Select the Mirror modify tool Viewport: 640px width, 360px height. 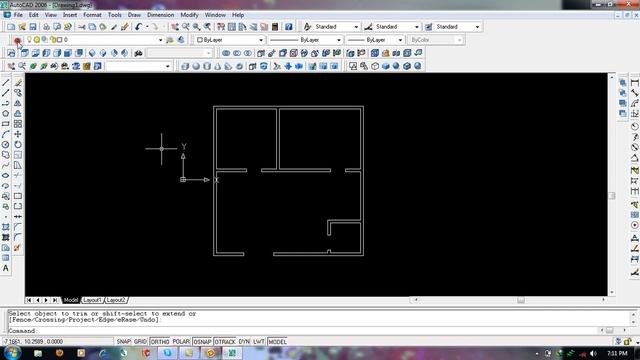tap(18, 103)
